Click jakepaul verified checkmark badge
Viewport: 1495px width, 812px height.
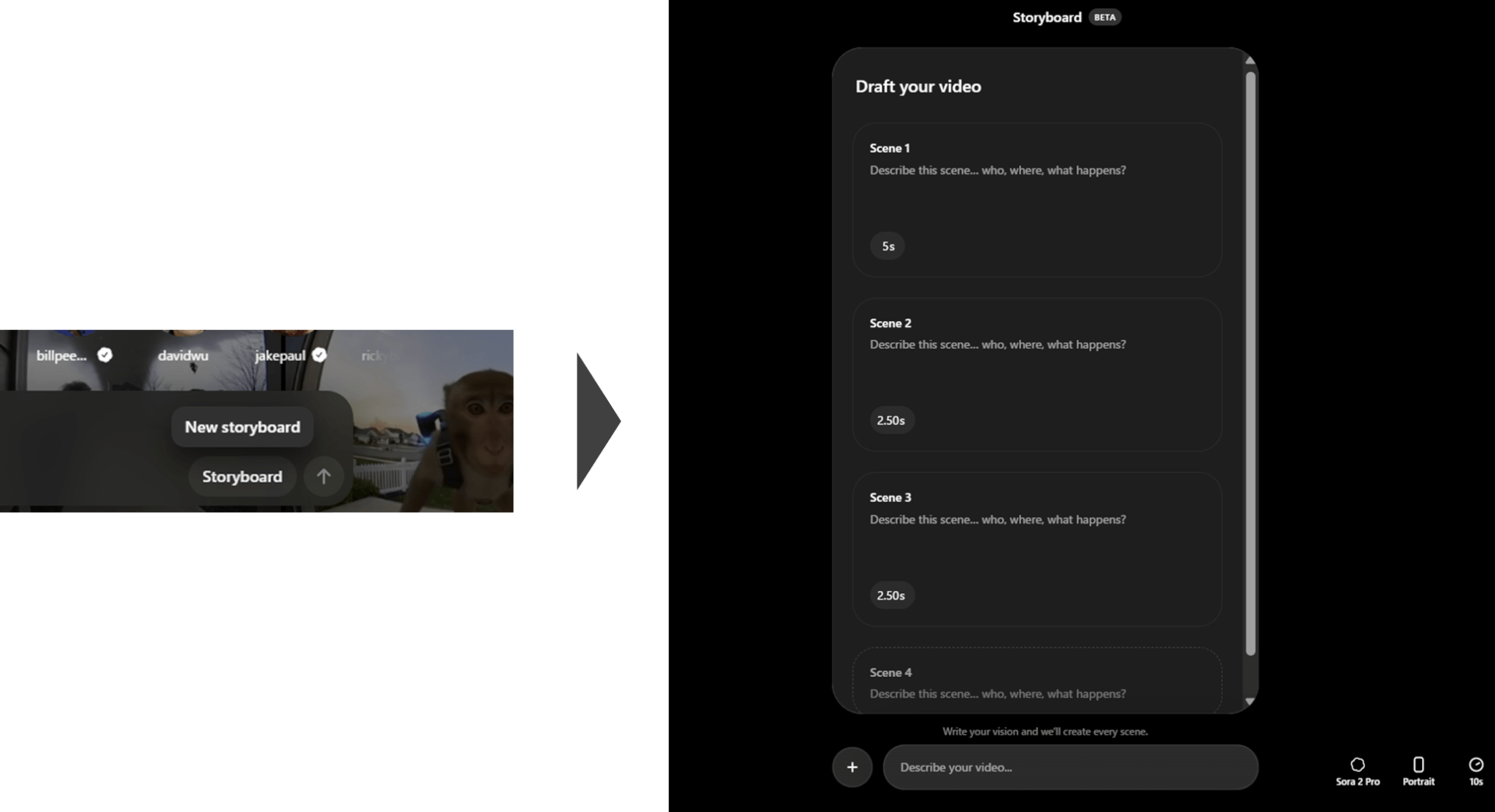pyautogui.click(x=319, y=355)
